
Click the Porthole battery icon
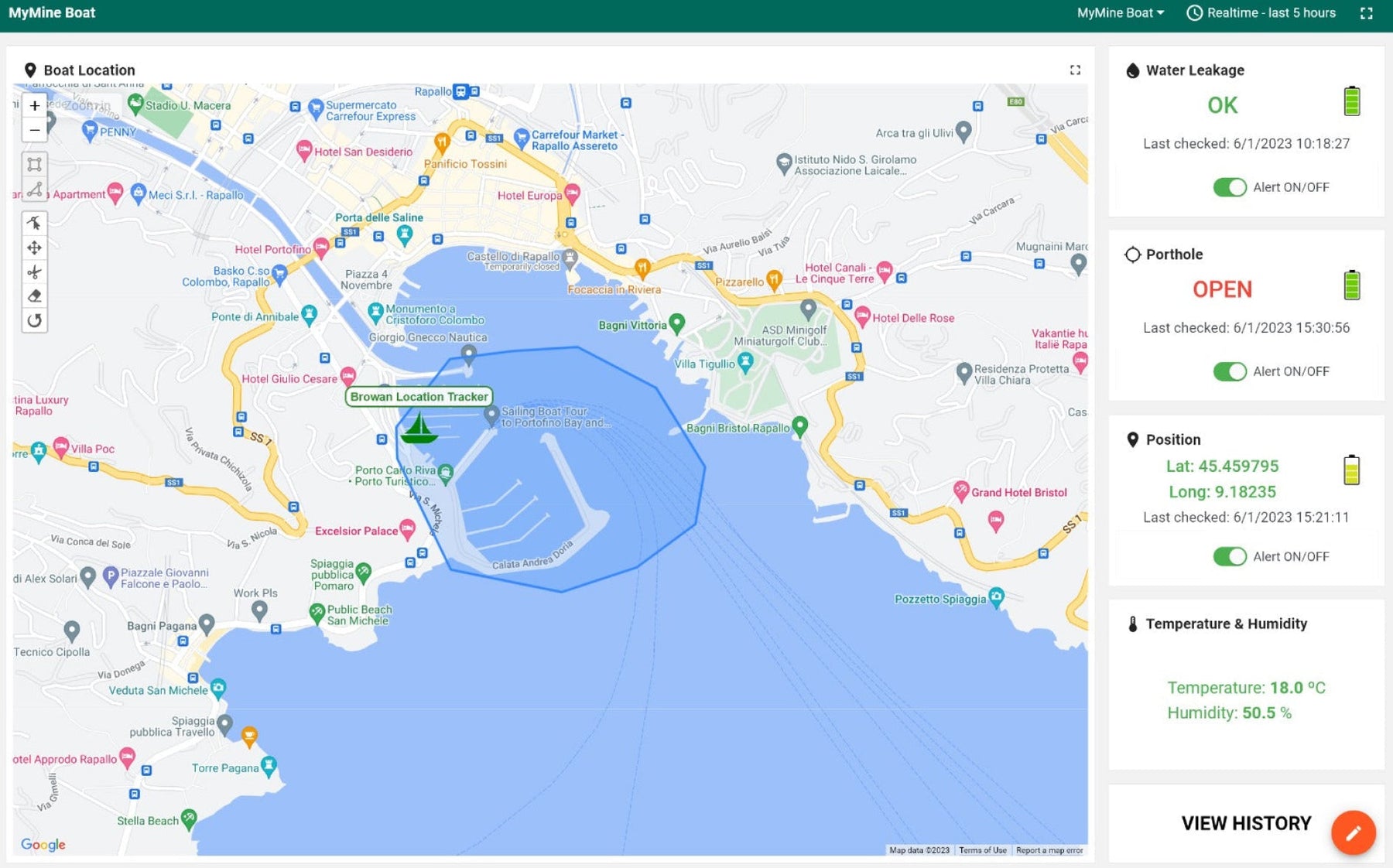1352,285
